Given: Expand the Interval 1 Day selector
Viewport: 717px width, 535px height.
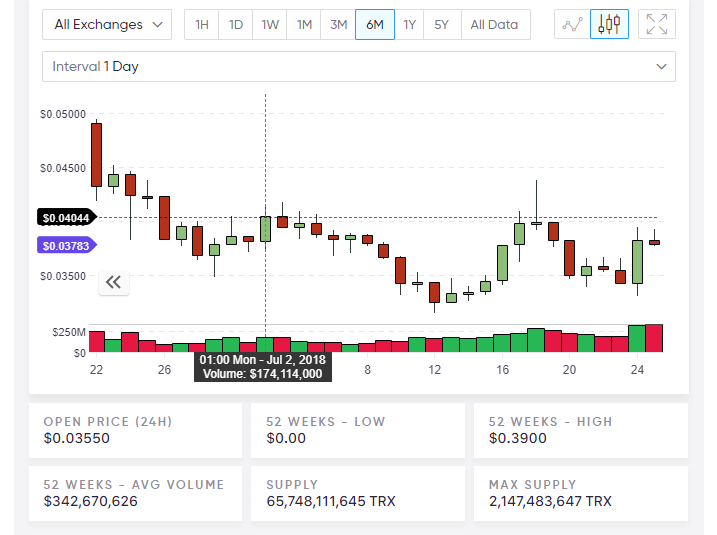Looking at the screenshot, I should point(359,67).
